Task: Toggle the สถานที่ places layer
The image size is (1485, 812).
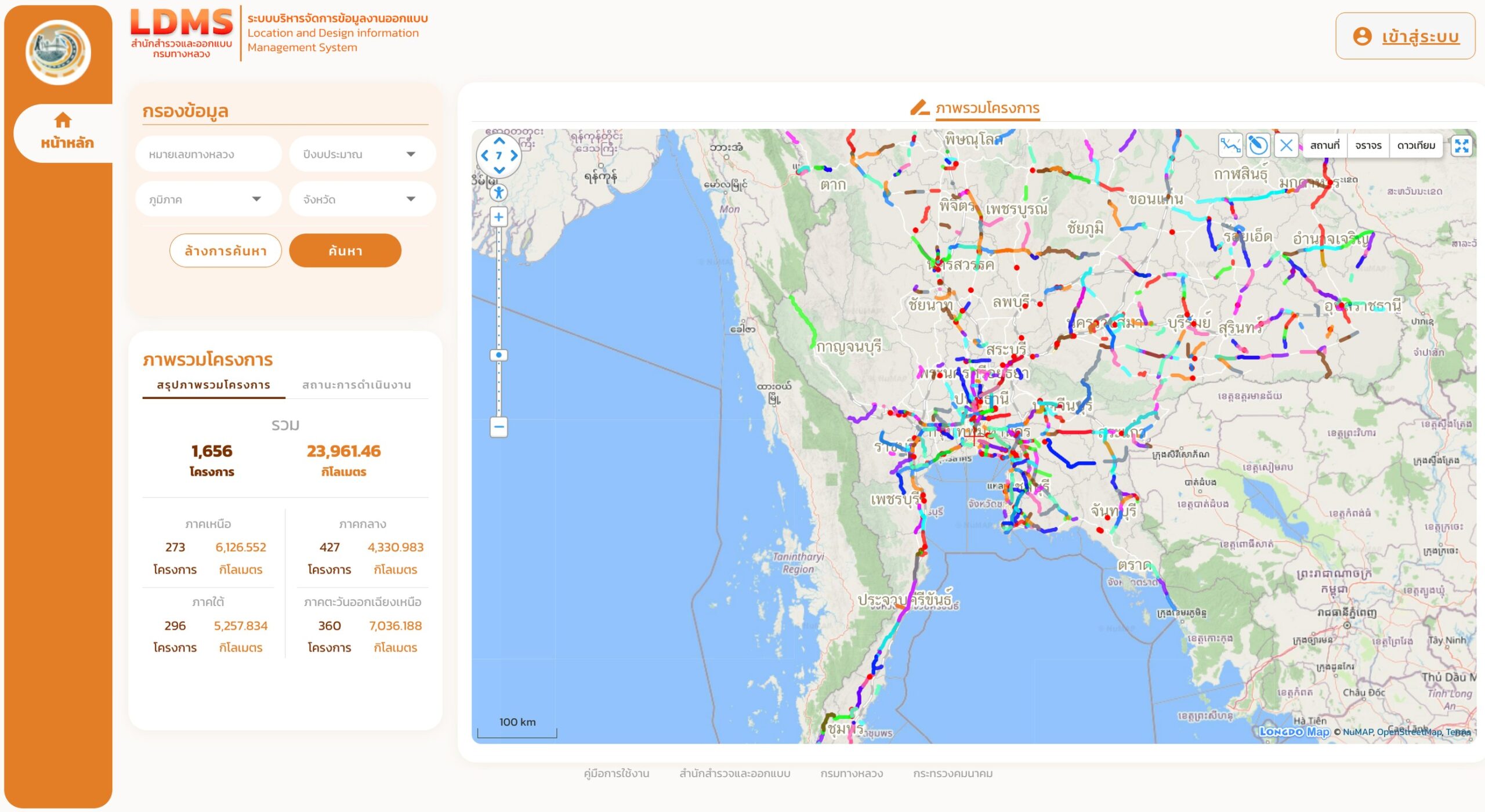Action: point(1324,146)
